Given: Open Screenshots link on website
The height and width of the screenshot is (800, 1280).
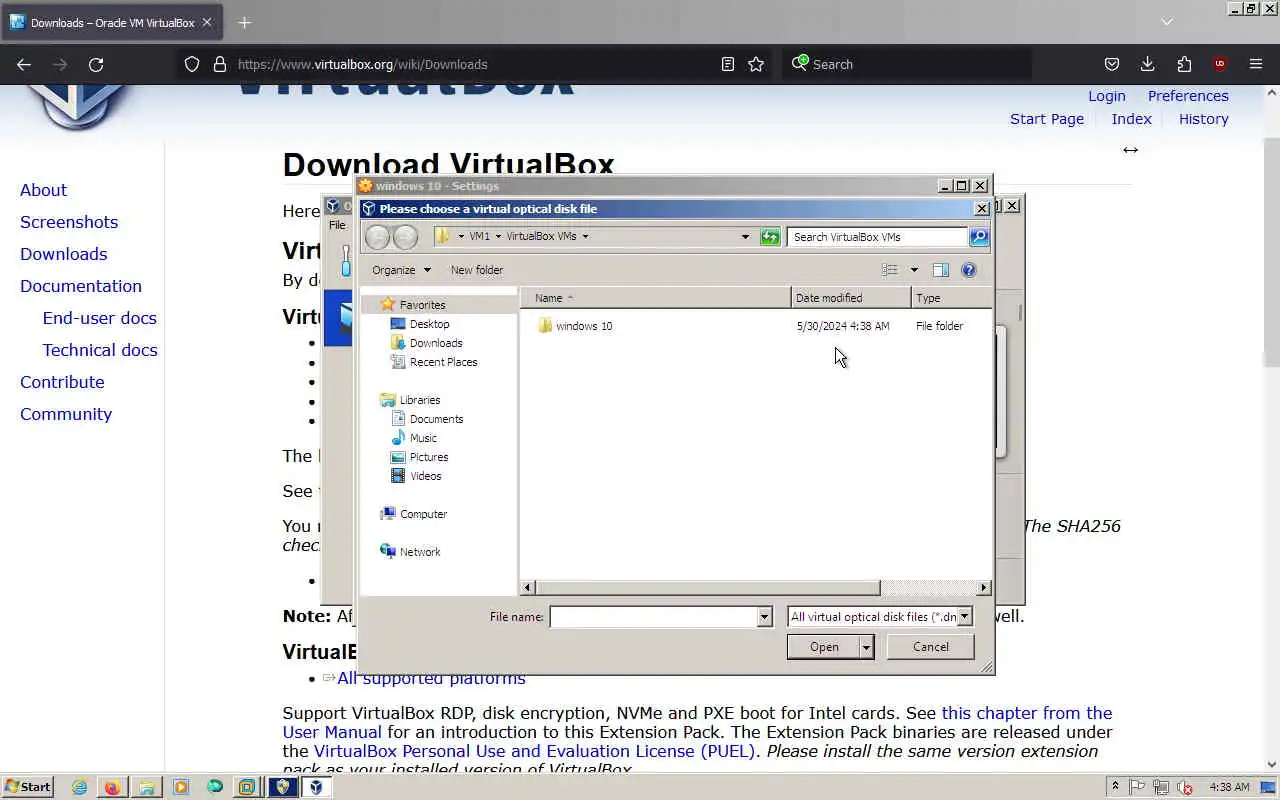Looking at the screenshot, I should pyautogui.click(x=69, y=222).
